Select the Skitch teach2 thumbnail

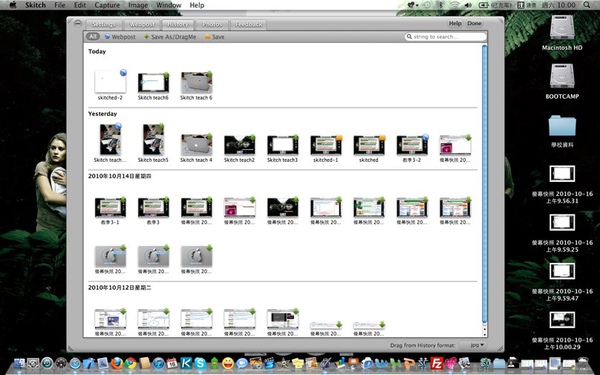(240, 145)
